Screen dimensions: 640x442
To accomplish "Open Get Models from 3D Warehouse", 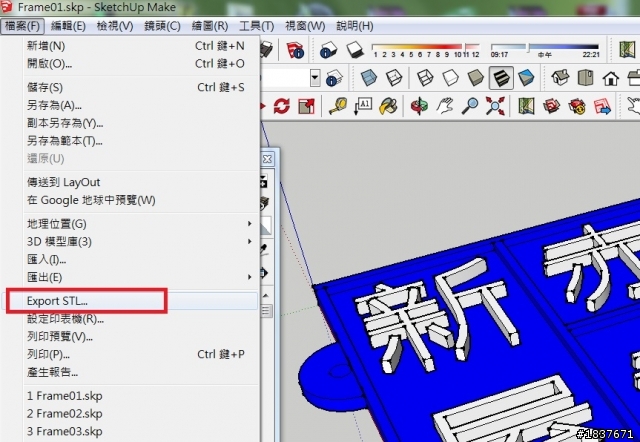I will pyautogui.click(x=551, y=106).
